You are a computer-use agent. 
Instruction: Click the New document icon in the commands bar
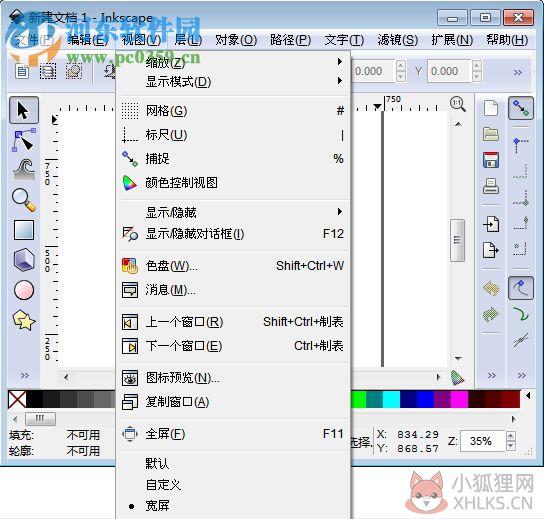click(491, 108)
